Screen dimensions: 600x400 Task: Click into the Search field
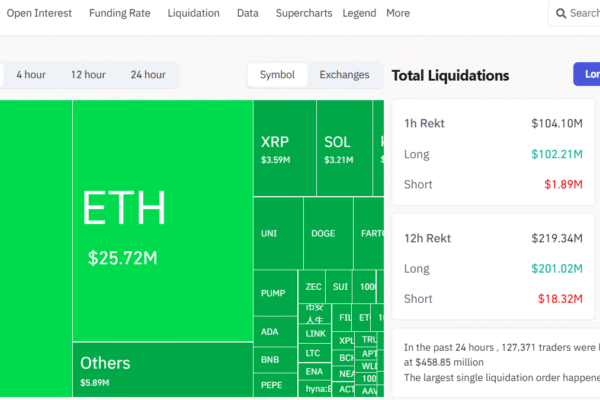pyautogui.click(x=582, y=13)
